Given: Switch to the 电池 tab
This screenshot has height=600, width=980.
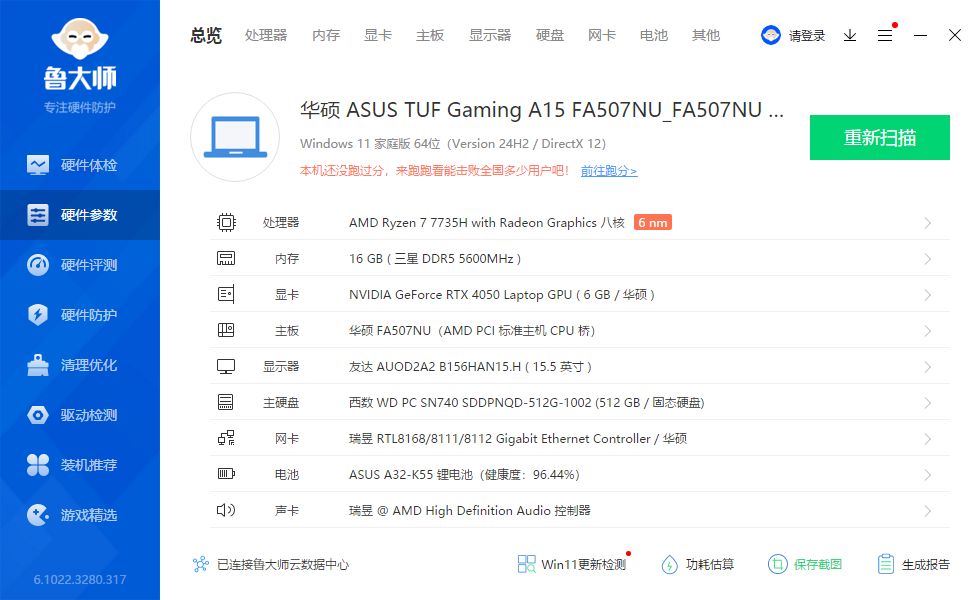Looking at the screenshot, I should click(654, 35).
